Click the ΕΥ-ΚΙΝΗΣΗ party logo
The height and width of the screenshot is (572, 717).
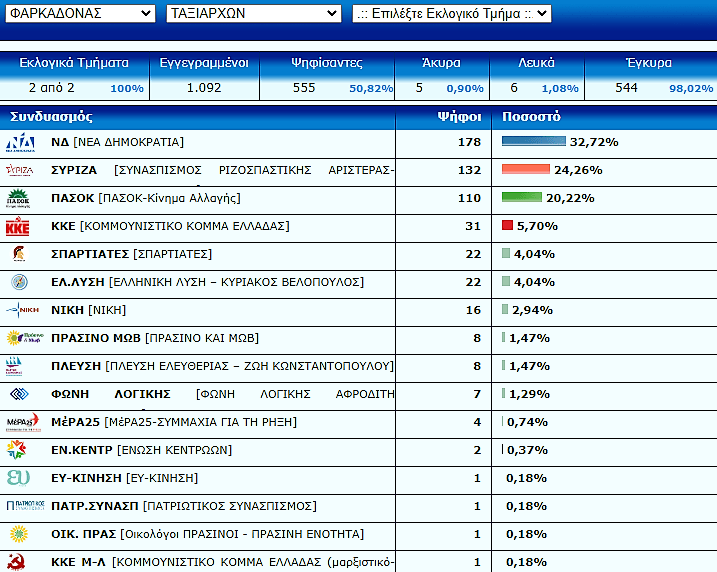click(x=18, y=478)
